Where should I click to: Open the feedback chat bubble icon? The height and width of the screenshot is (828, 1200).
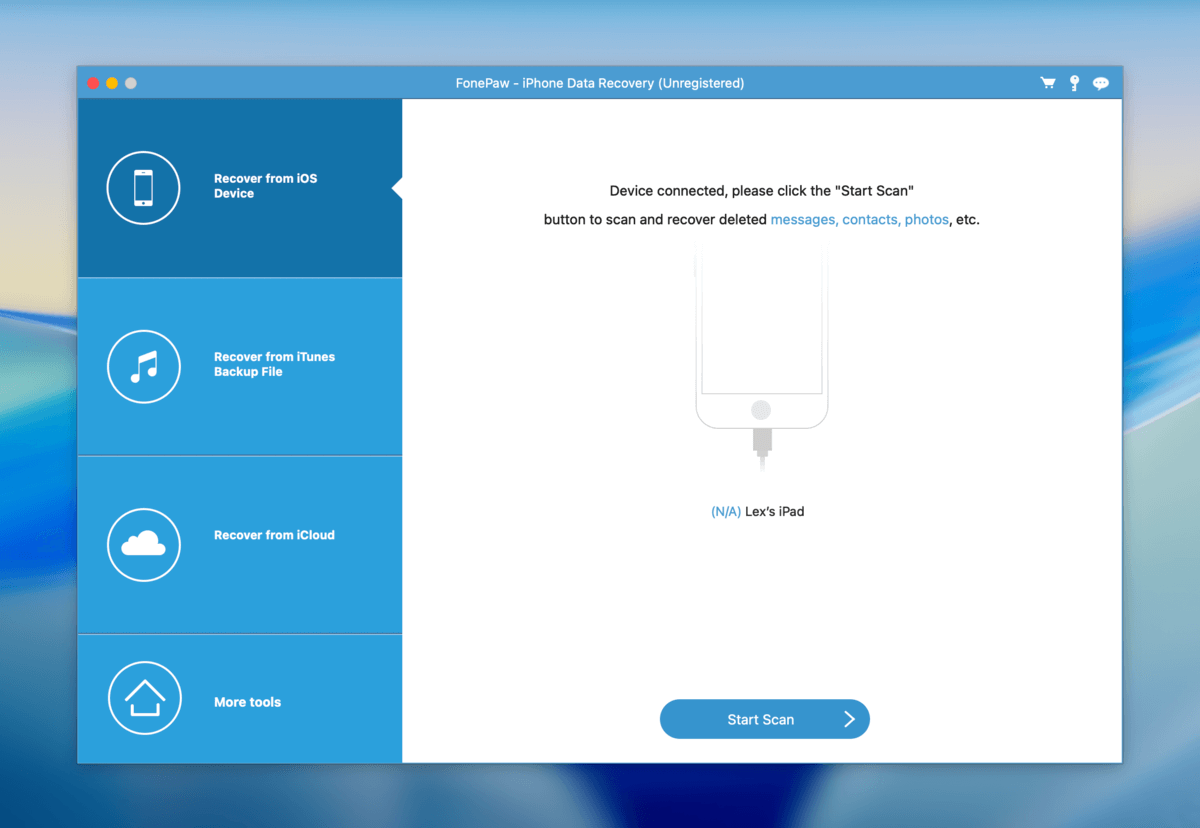(1101, 83)
